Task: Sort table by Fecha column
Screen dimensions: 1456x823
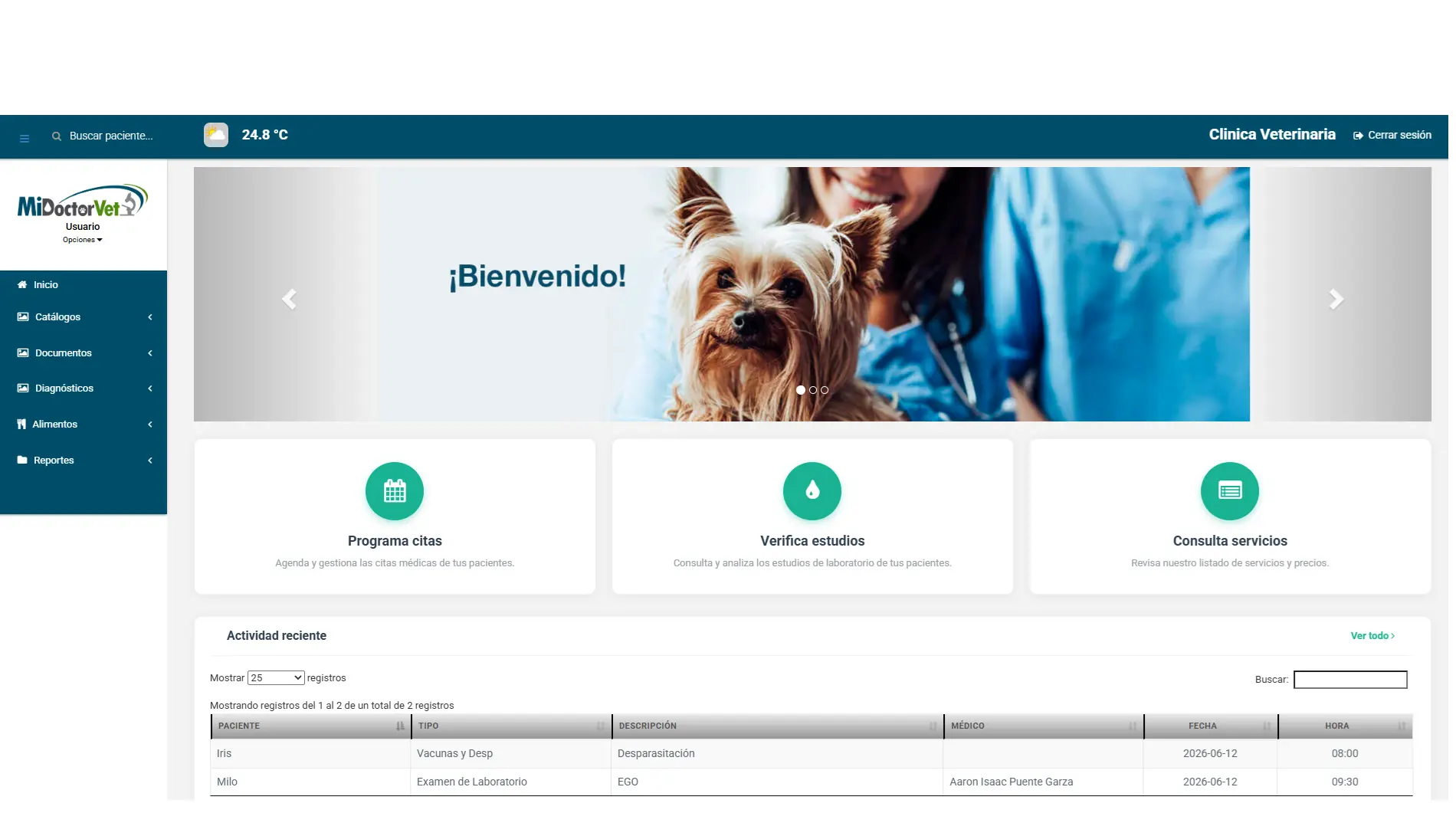Action: [1211, 726]
